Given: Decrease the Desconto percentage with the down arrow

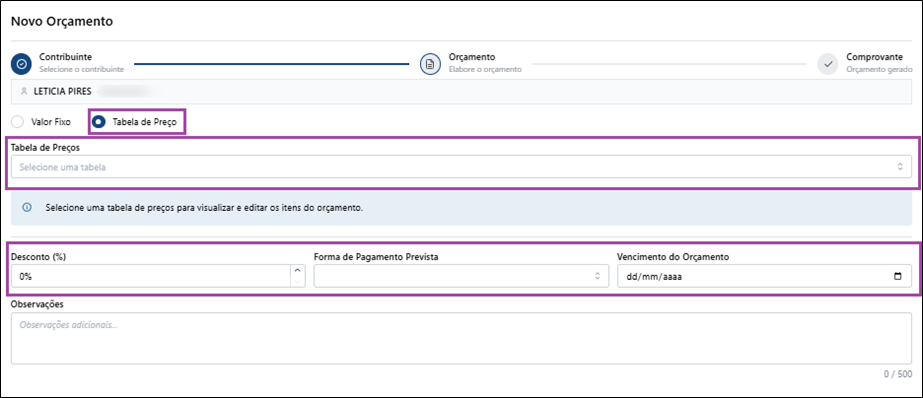Looking at the screenshot, I should [297, 281].
